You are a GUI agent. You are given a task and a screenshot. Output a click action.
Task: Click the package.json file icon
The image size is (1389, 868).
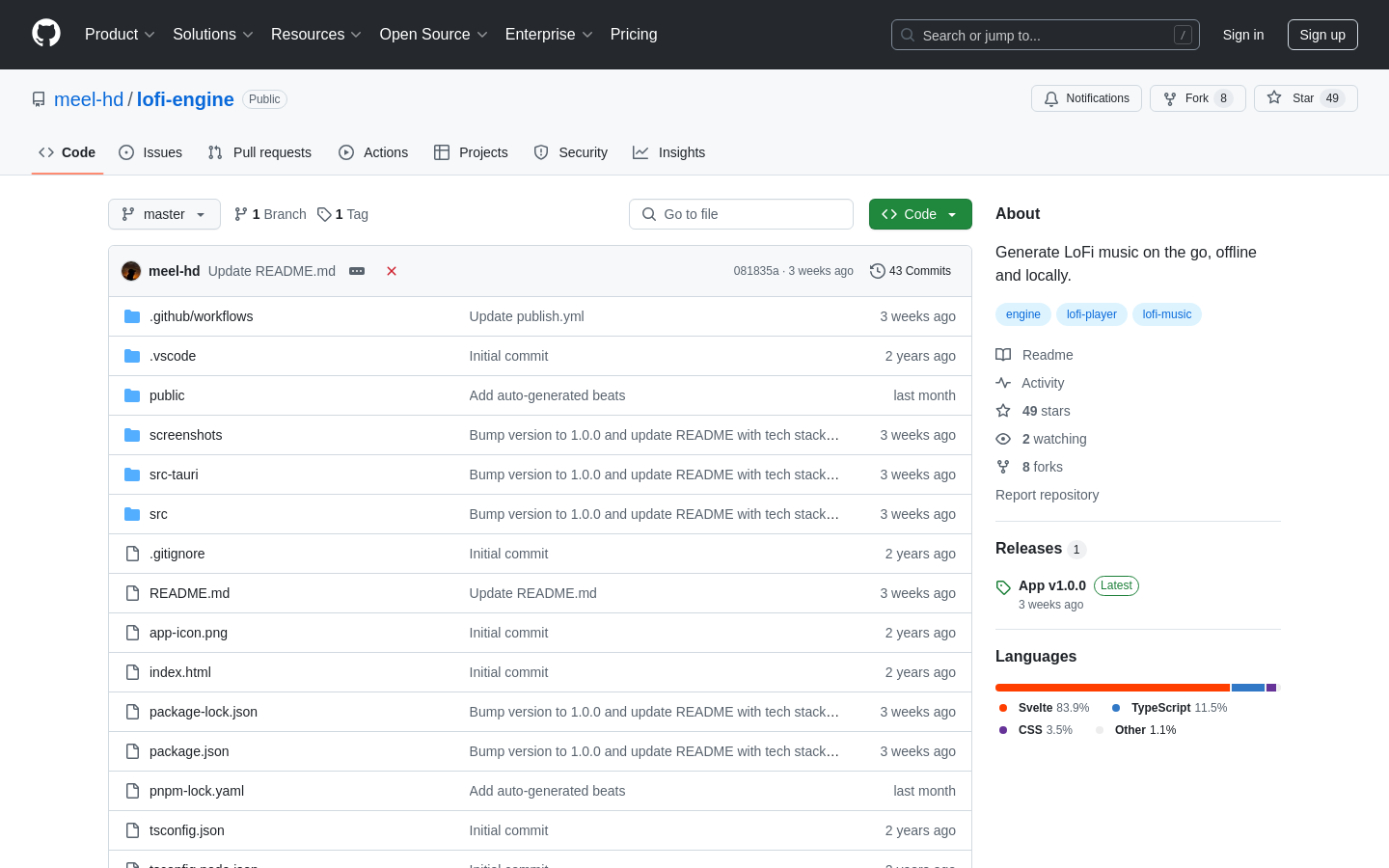[x=132, y=751]
